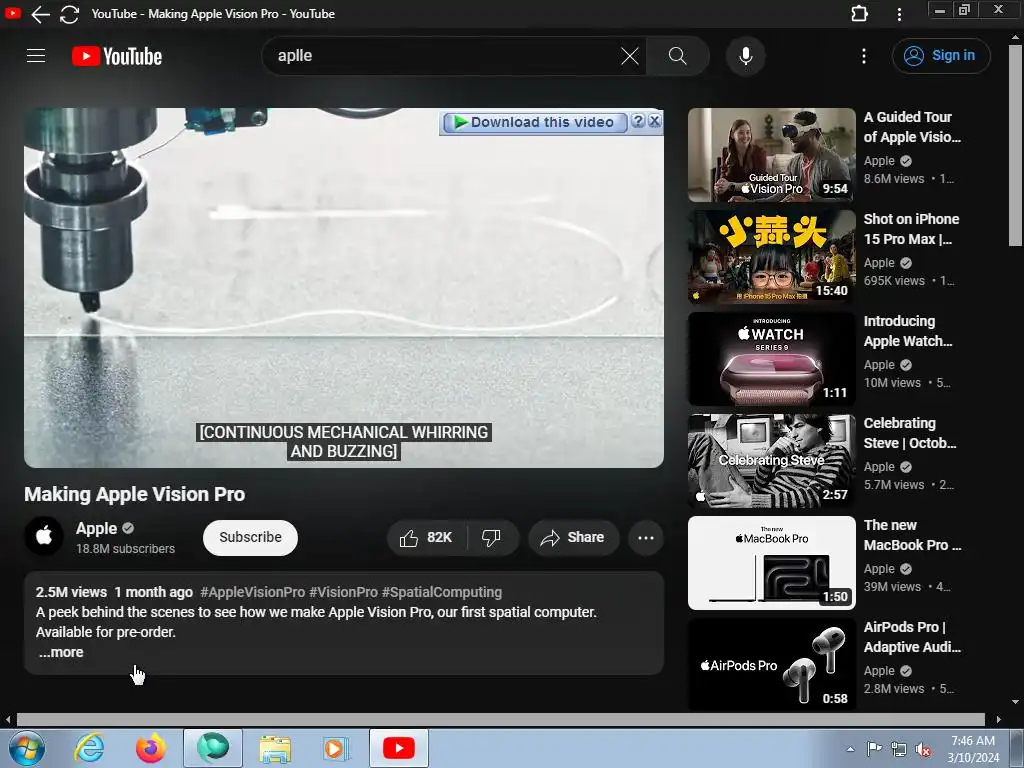The width and height of the screenshot is (1024, 768).
Task: Switch to the Edge taskbar icon
Action: coord(213,748)
